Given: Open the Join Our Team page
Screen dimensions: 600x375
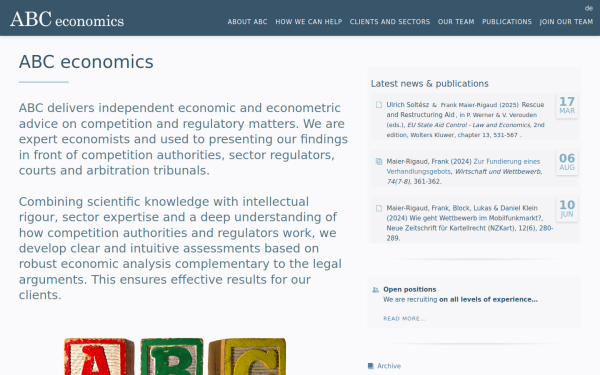Looking at the screenshot, I should tap(566, 22).
